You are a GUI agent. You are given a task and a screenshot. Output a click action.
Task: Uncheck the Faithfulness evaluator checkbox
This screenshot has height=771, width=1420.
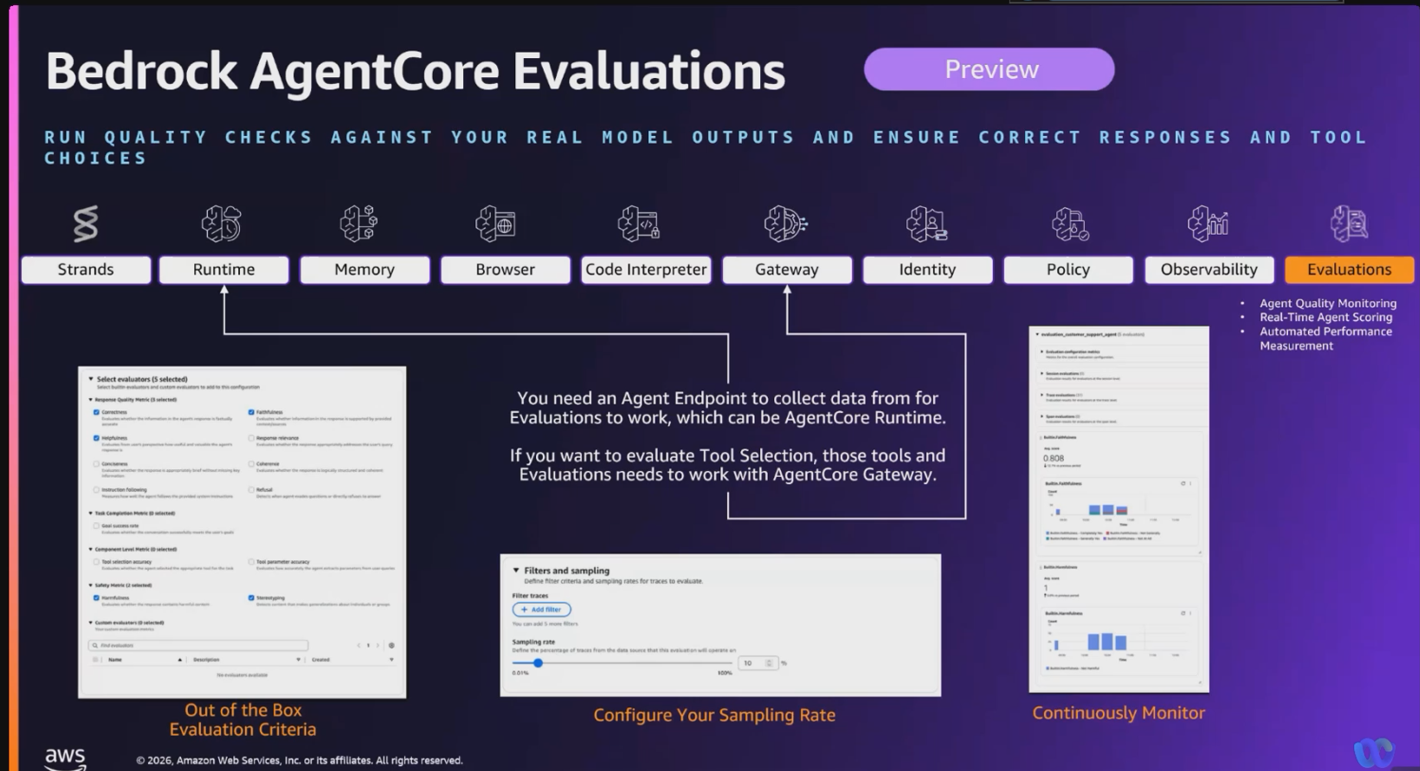pyautogui.click(x=251, y=412)
